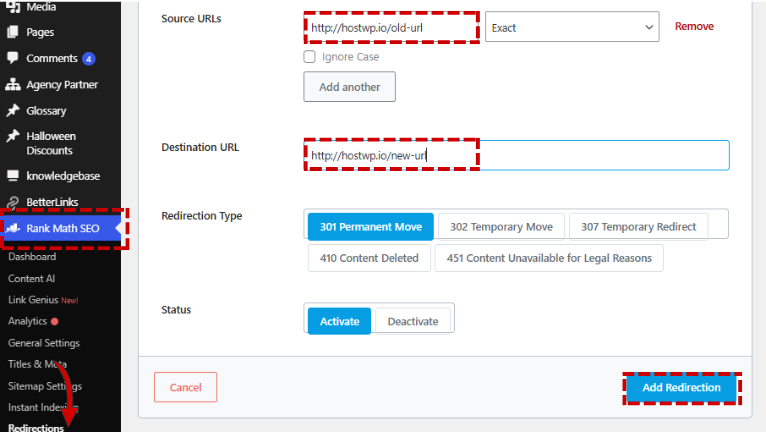This screenshot has width=766, height=432.
Task: Click the Remove source URL link
Action: point(694,26)
